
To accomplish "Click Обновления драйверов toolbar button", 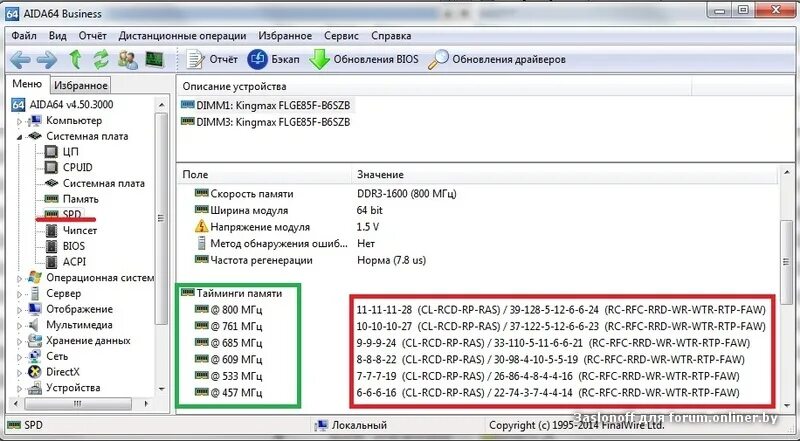I will (x=496, y=60).
